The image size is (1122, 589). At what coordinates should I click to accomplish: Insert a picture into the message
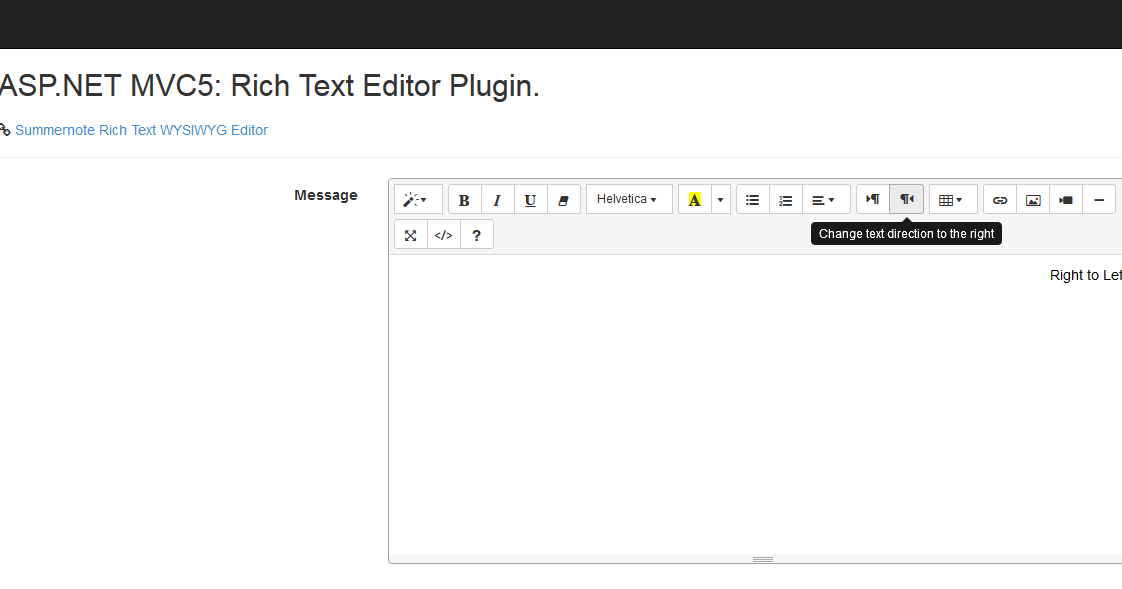click(1033, 199)
